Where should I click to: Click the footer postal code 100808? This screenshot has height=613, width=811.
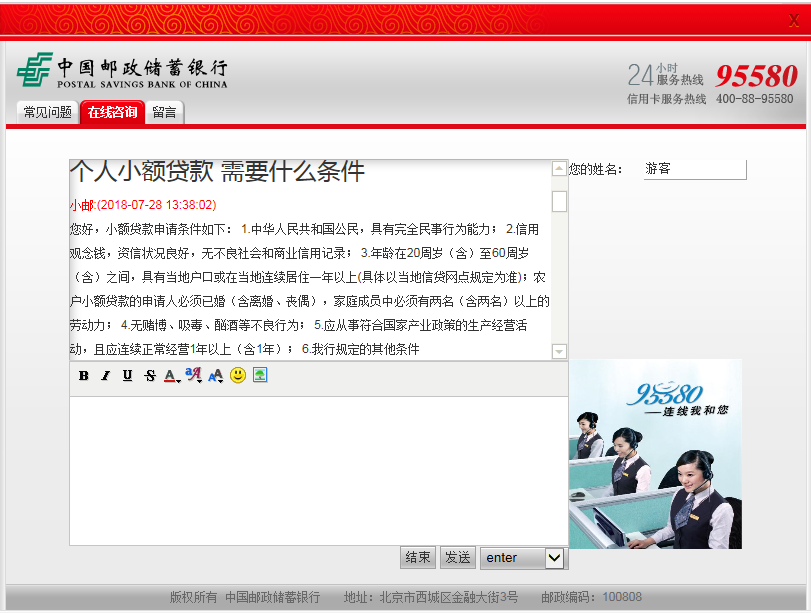pyautogui.click(x=622, y=597)
